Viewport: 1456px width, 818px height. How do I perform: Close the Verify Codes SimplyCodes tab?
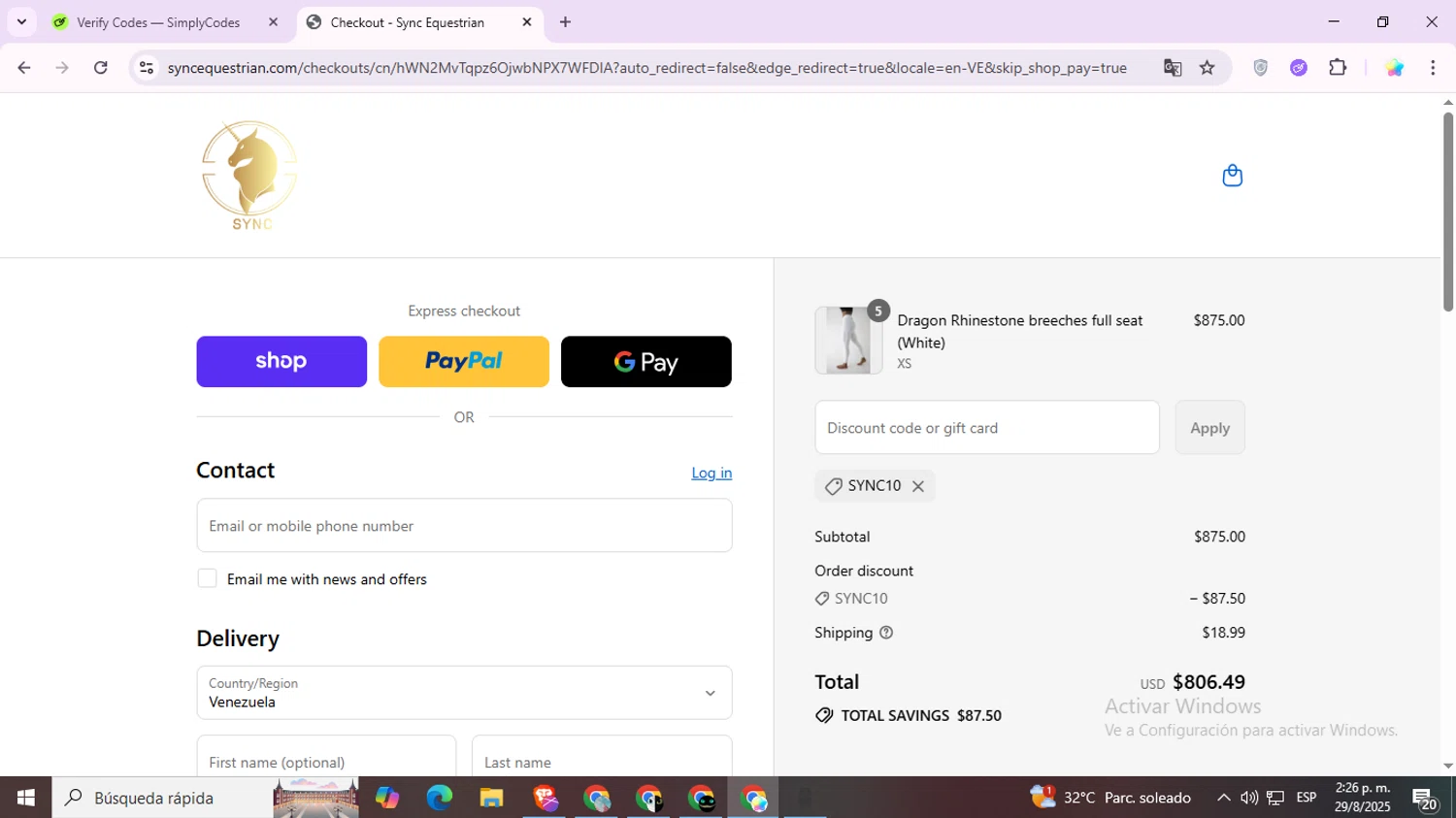[273, 22]
